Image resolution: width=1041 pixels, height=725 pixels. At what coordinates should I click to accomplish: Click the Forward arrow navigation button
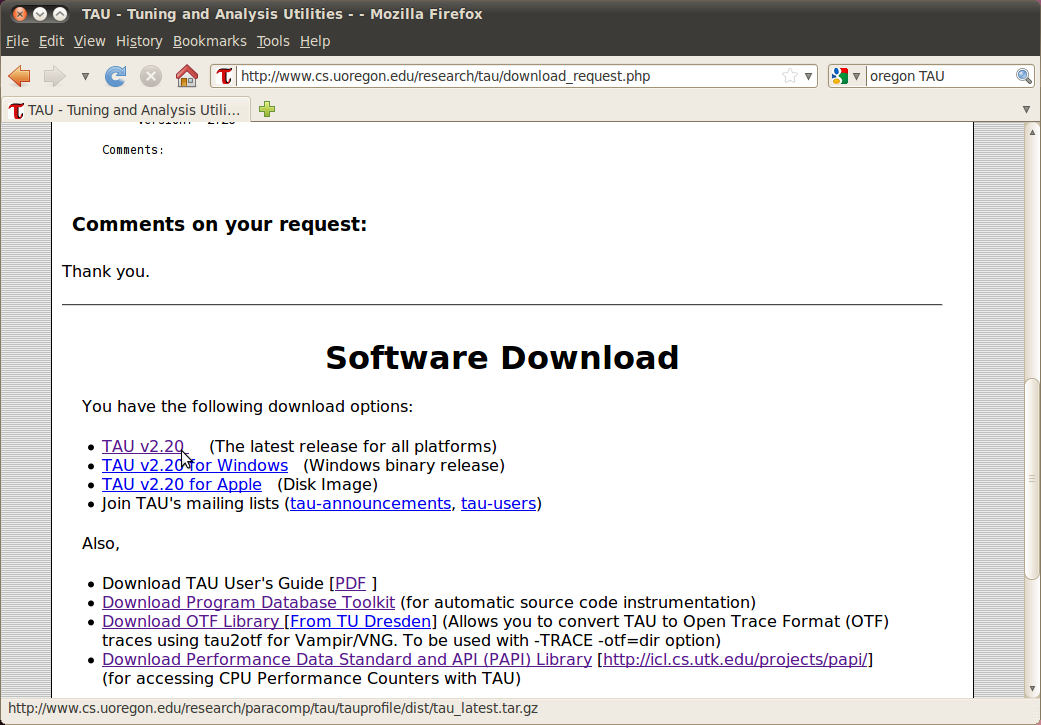(54, 76)
